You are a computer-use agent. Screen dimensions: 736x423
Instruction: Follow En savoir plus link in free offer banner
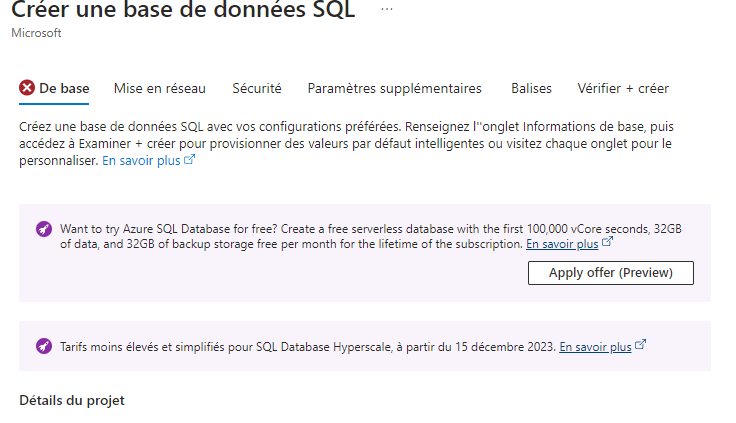point(562,244)
